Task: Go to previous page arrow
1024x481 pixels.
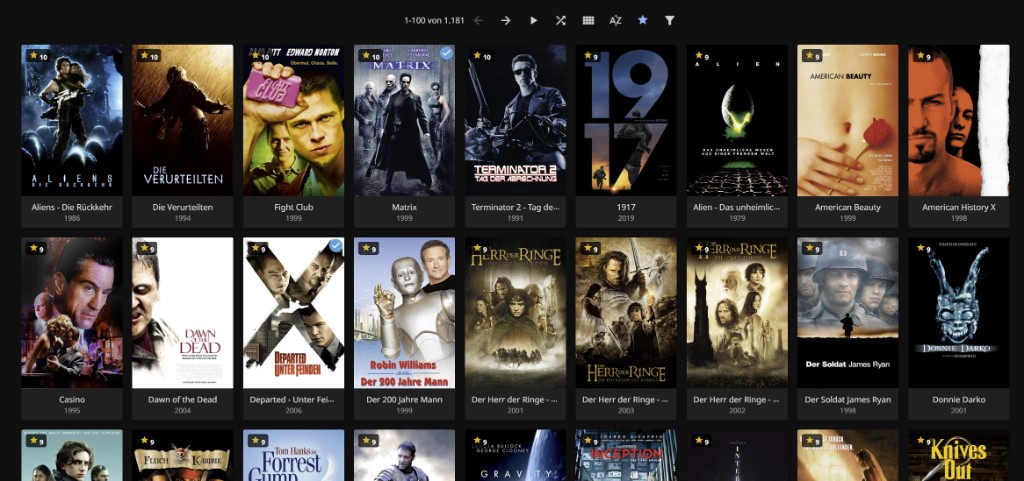Action: coord(478,20)
